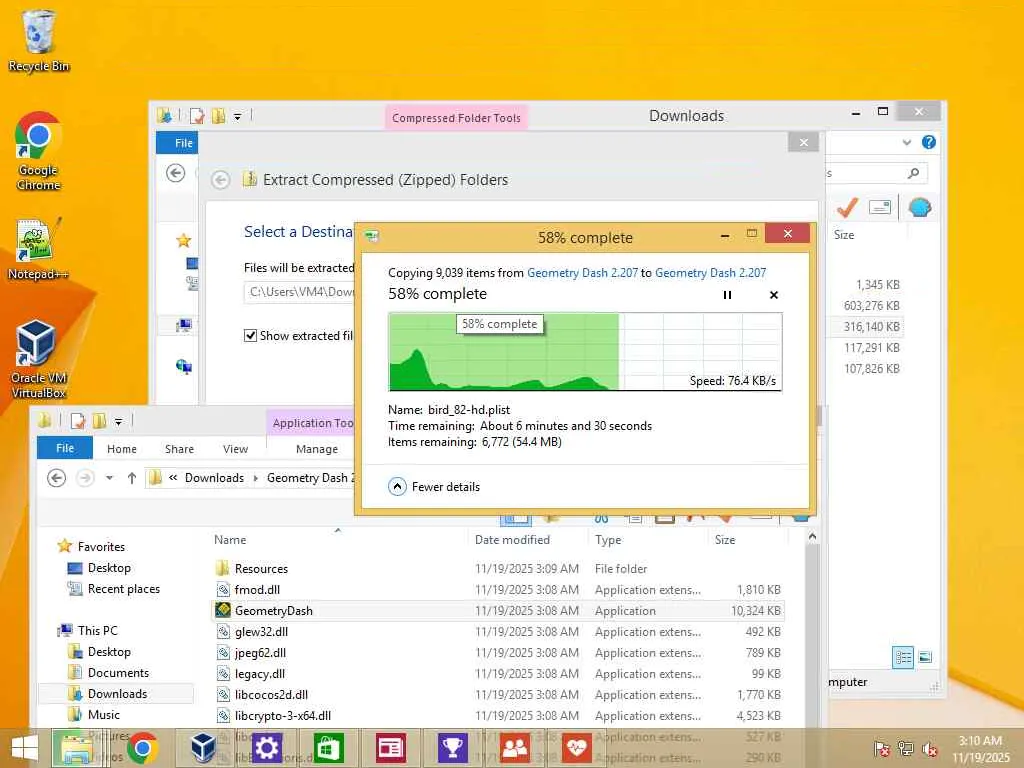Sort files by Date modified column
Viewport: 1024px width, 768px height.
513,540
